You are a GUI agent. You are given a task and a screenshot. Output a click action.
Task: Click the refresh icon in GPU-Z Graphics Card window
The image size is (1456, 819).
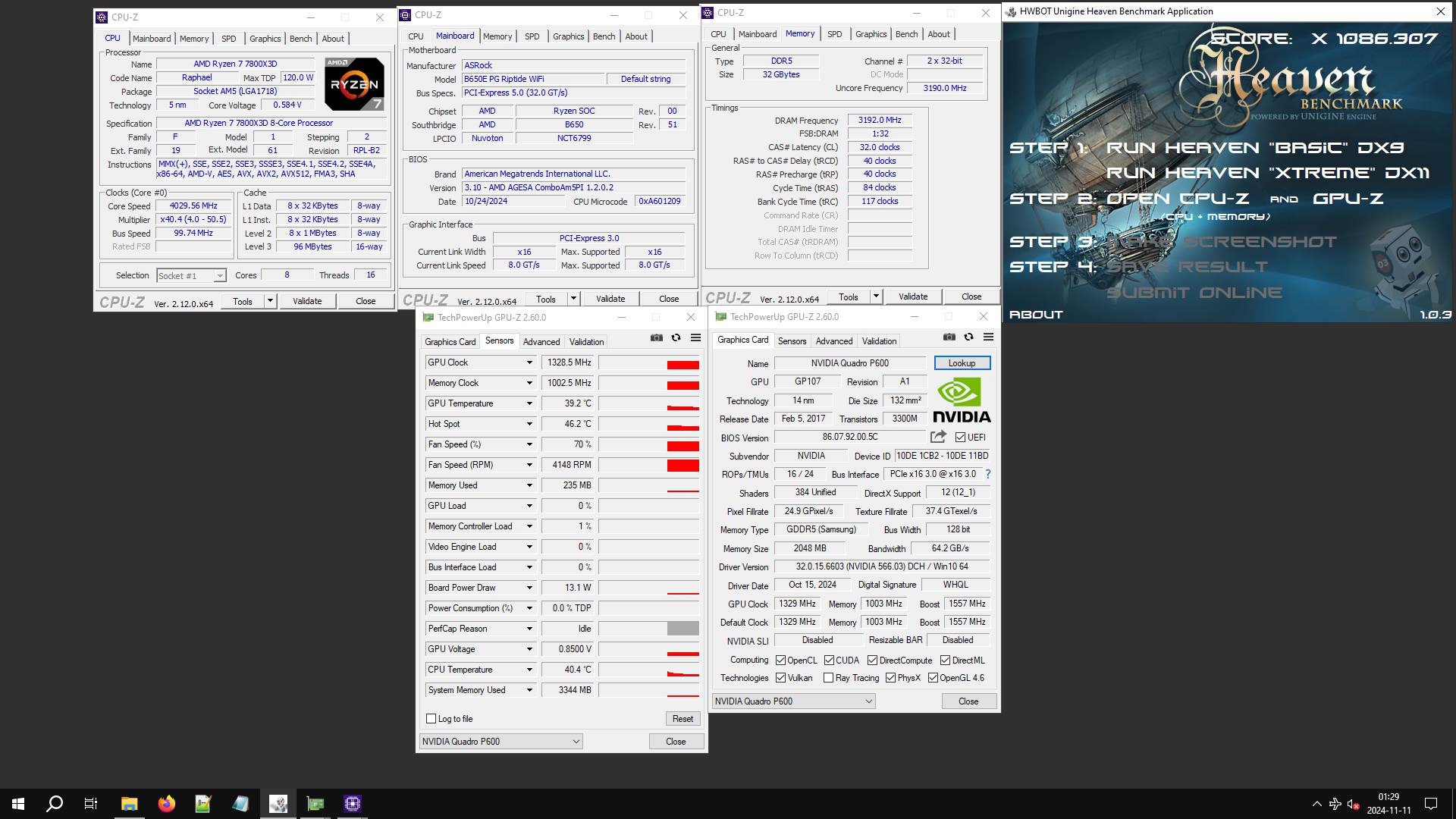(x=969, y=337)
